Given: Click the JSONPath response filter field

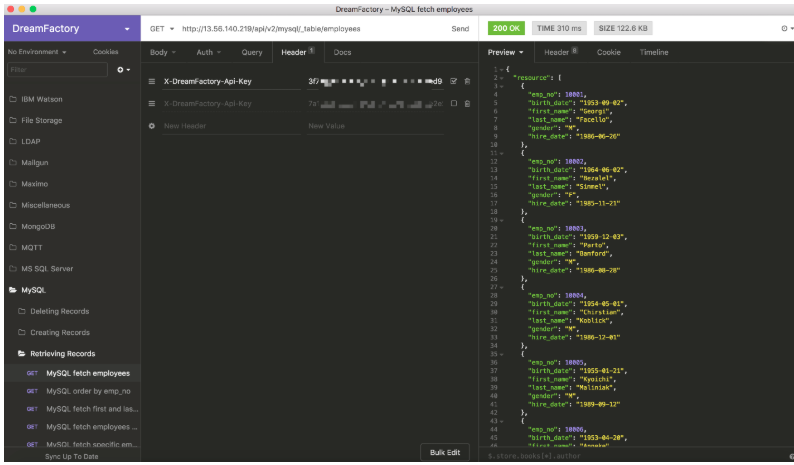Looking at the screenshot, I should [636, 456].
